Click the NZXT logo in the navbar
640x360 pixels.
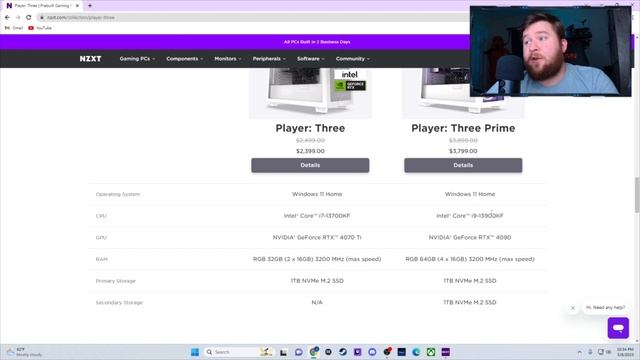click(x=90, y=59)
